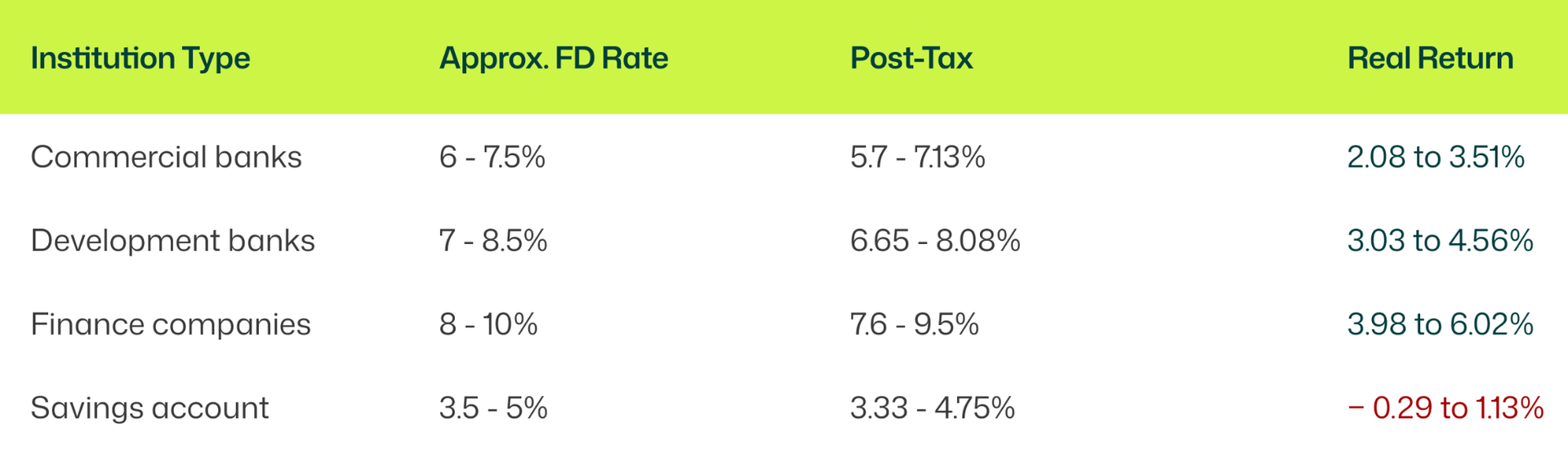Click the 7.6 - 9.5% post-tax cell

pyautogui.click(x=914, y=325)
